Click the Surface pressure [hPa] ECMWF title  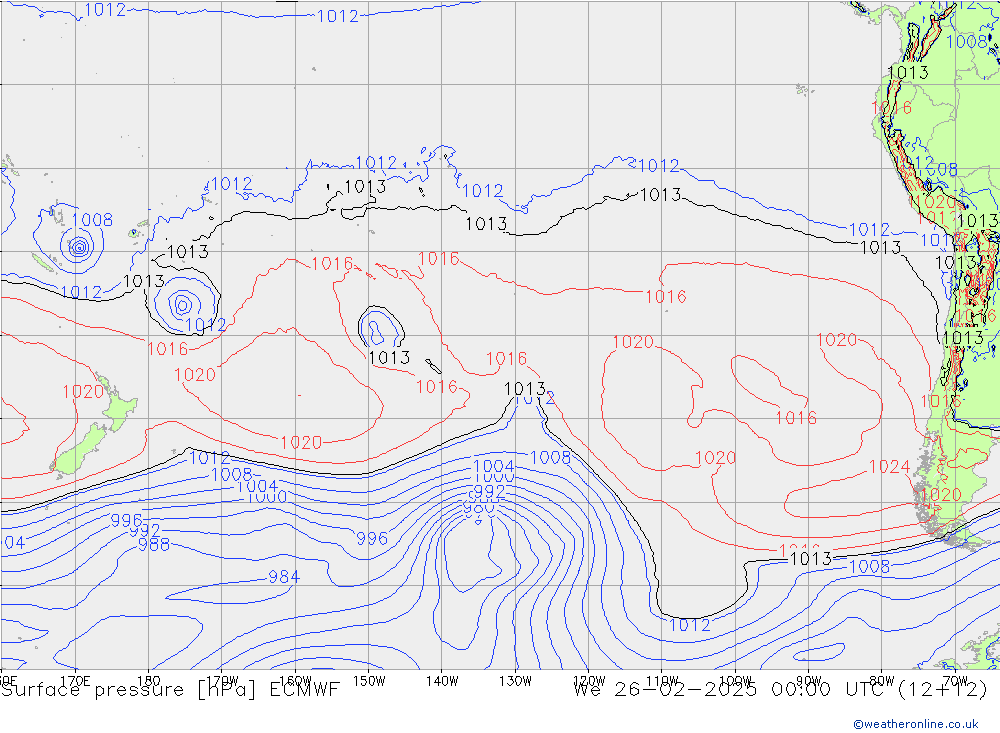[171, 690]
